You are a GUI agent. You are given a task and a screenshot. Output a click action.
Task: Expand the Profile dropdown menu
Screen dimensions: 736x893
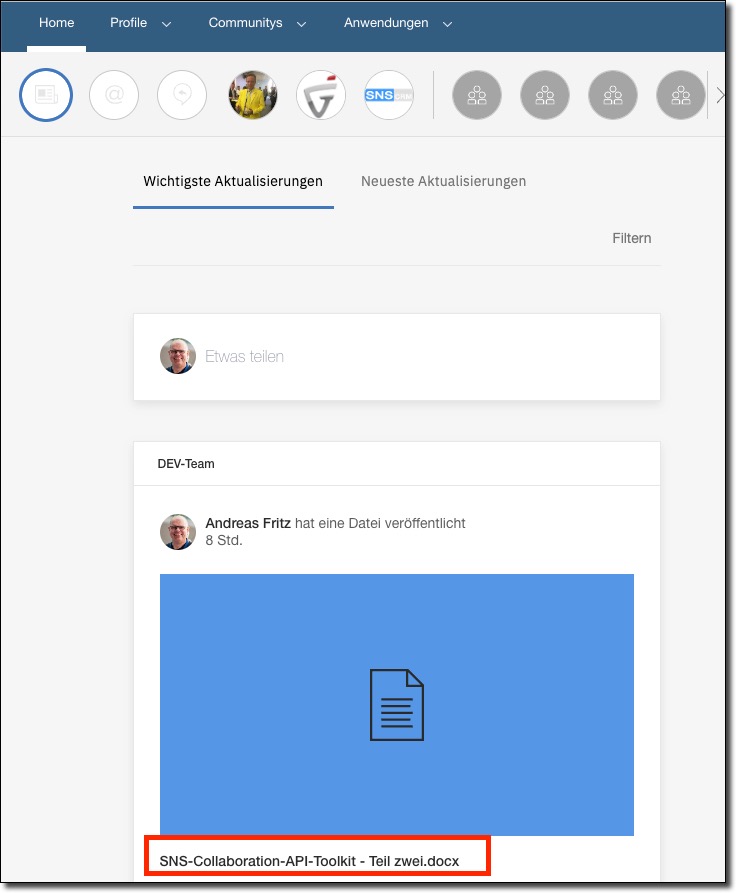click(140, 23)
